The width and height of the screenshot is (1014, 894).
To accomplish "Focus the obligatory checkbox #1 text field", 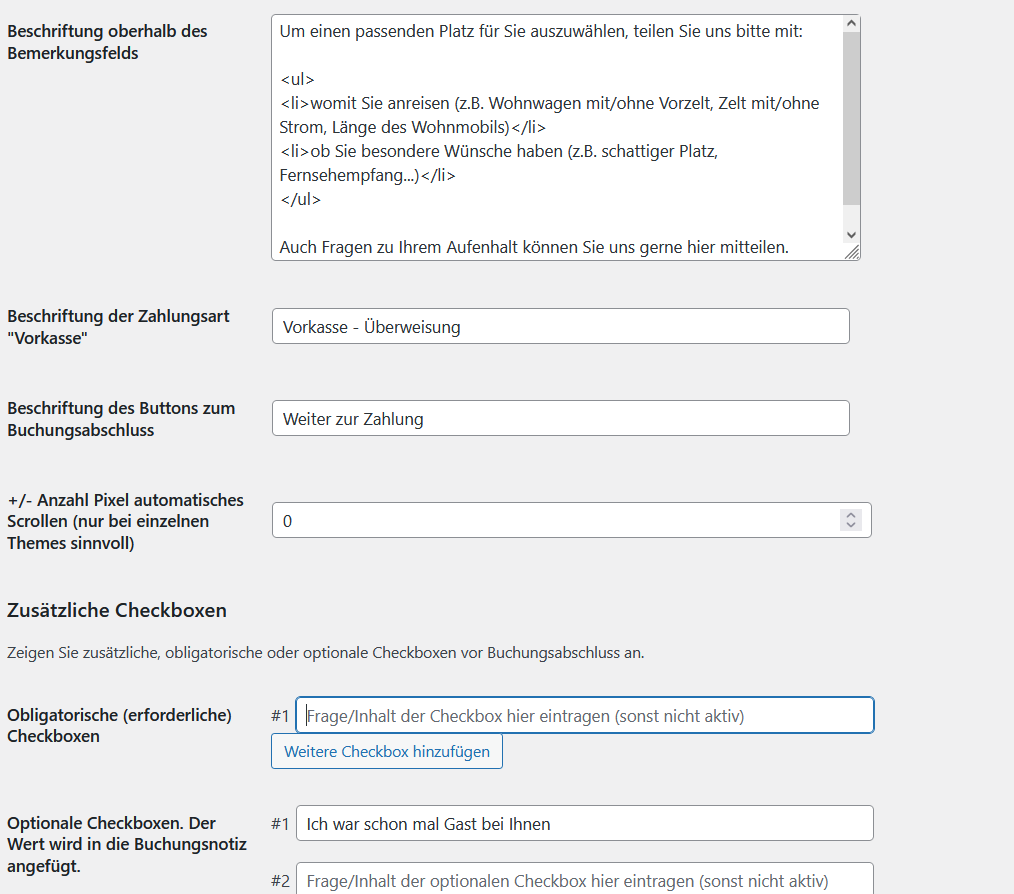I will tap(584, 716).
